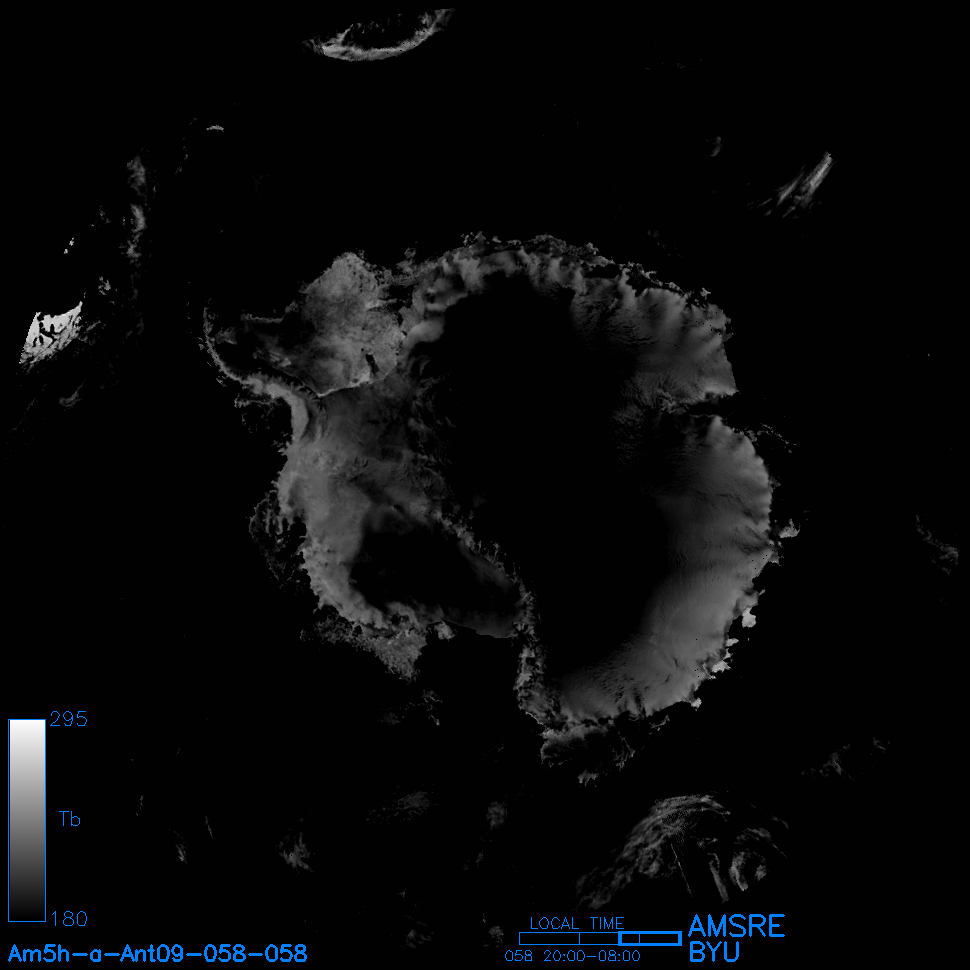Click the leftmost thin segment of time bar
This screenshot has height=970, width=970.
pyautogui.click(x=548, y=938)
